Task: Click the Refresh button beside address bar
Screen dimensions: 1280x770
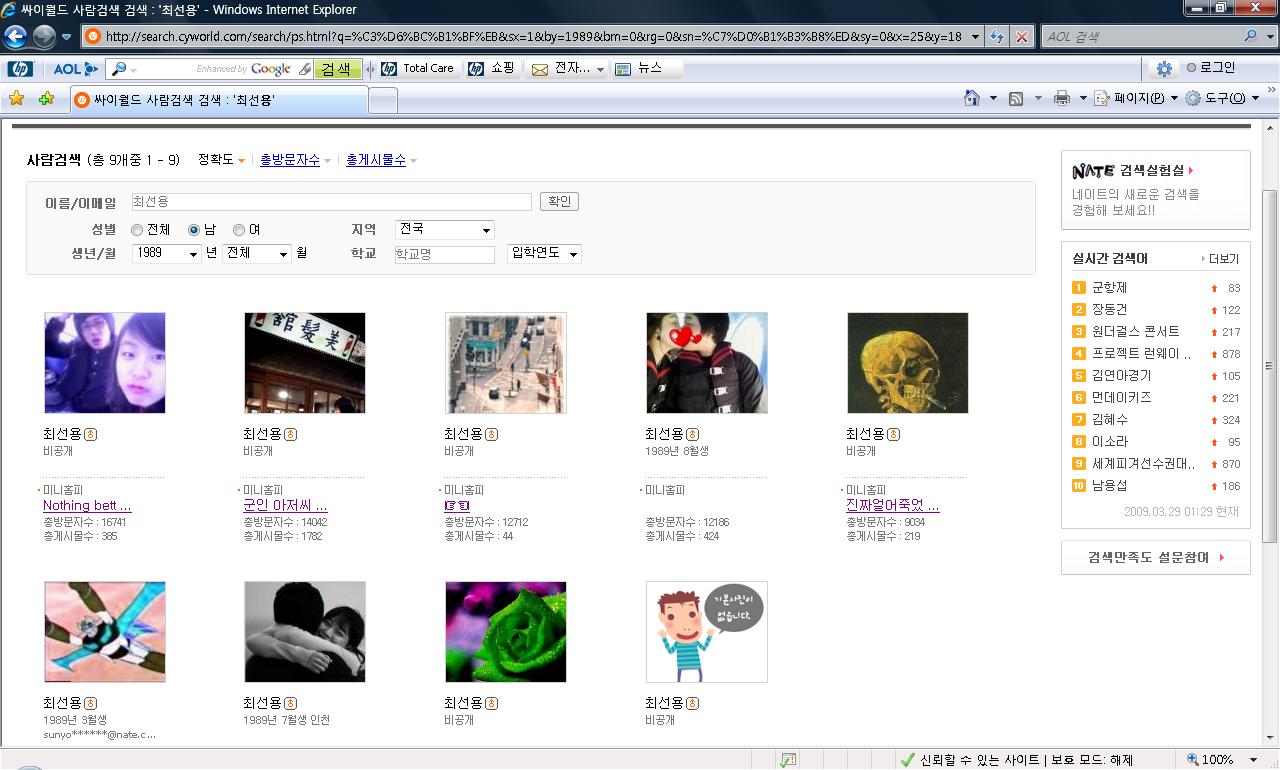Action: 996,37
